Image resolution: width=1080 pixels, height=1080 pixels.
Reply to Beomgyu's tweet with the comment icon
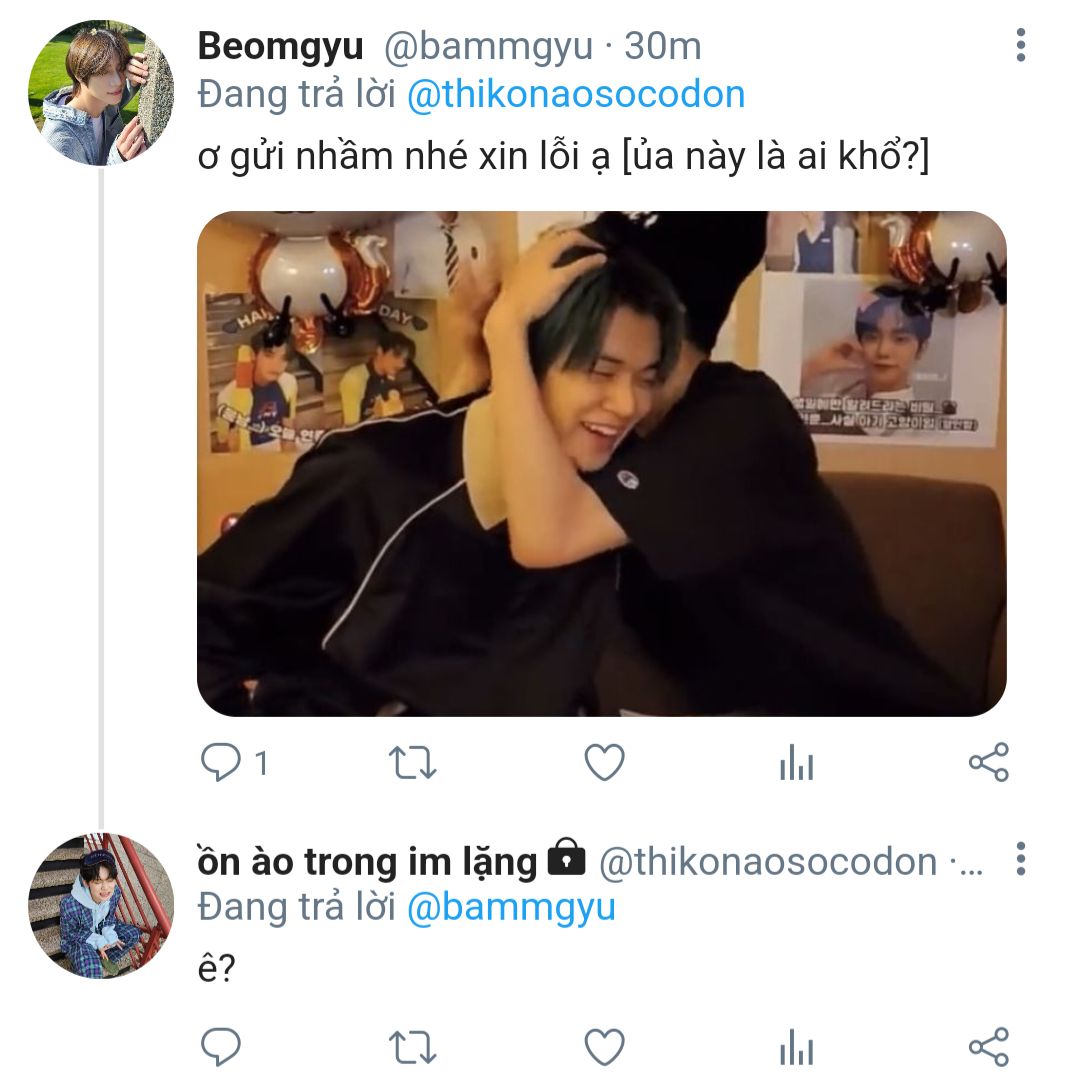coord(220,764)
